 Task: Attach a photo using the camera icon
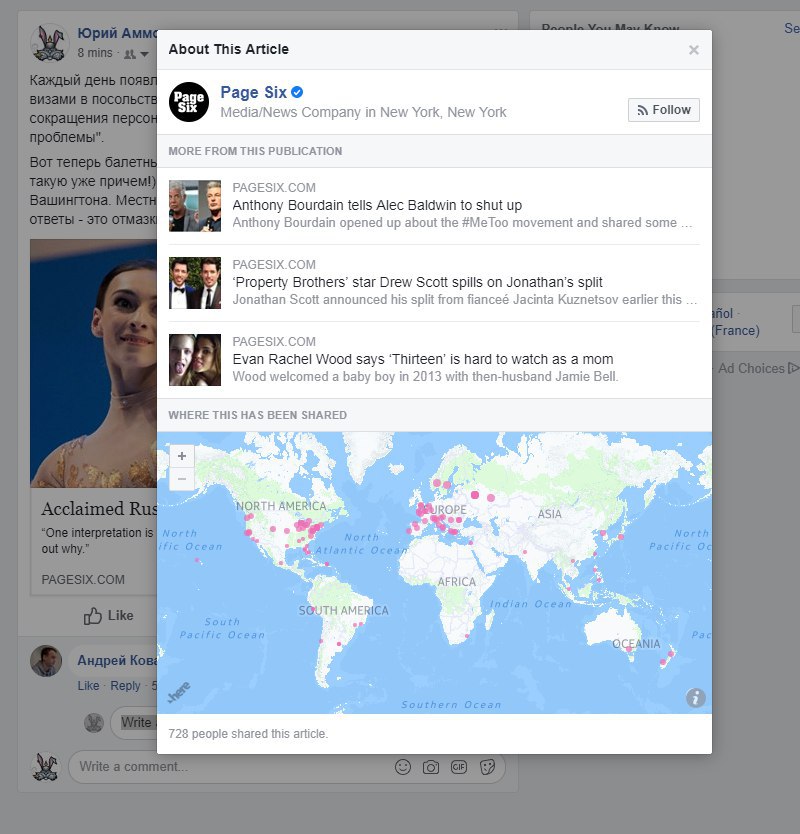pos(431,767)
